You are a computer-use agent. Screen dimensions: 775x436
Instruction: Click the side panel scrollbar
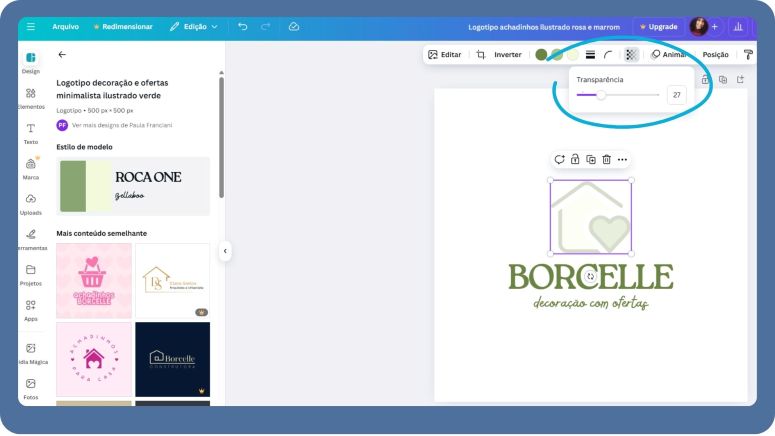click(x=221, y=136)
